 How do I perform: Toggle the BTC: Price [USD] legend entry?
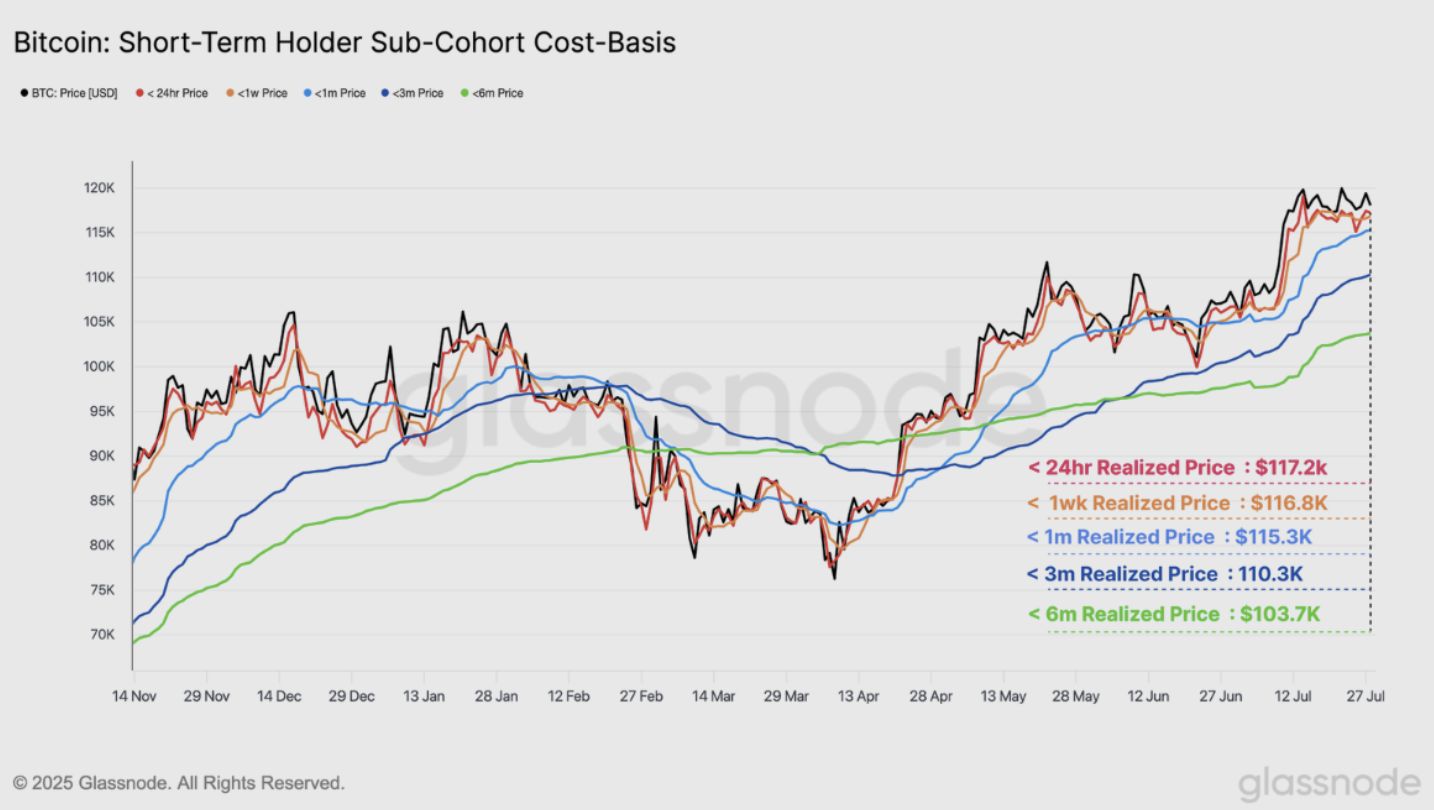[x=69, y=93]
